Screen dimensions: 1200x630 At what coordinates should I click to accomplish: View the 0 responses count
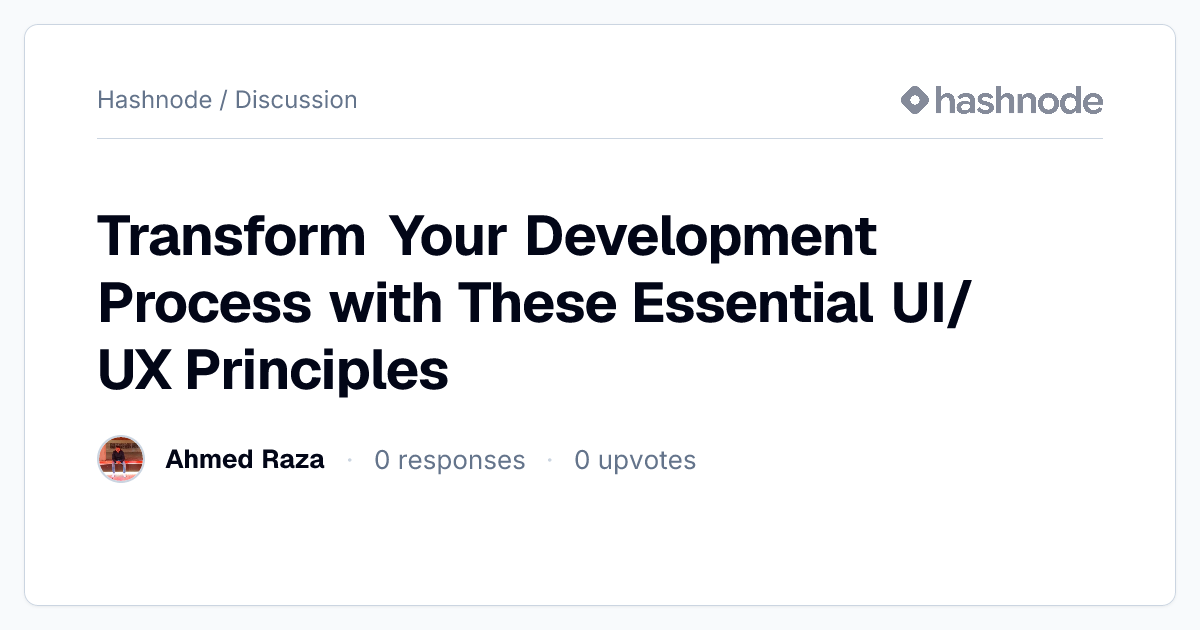pyautogui.click(x=450, y=460)
